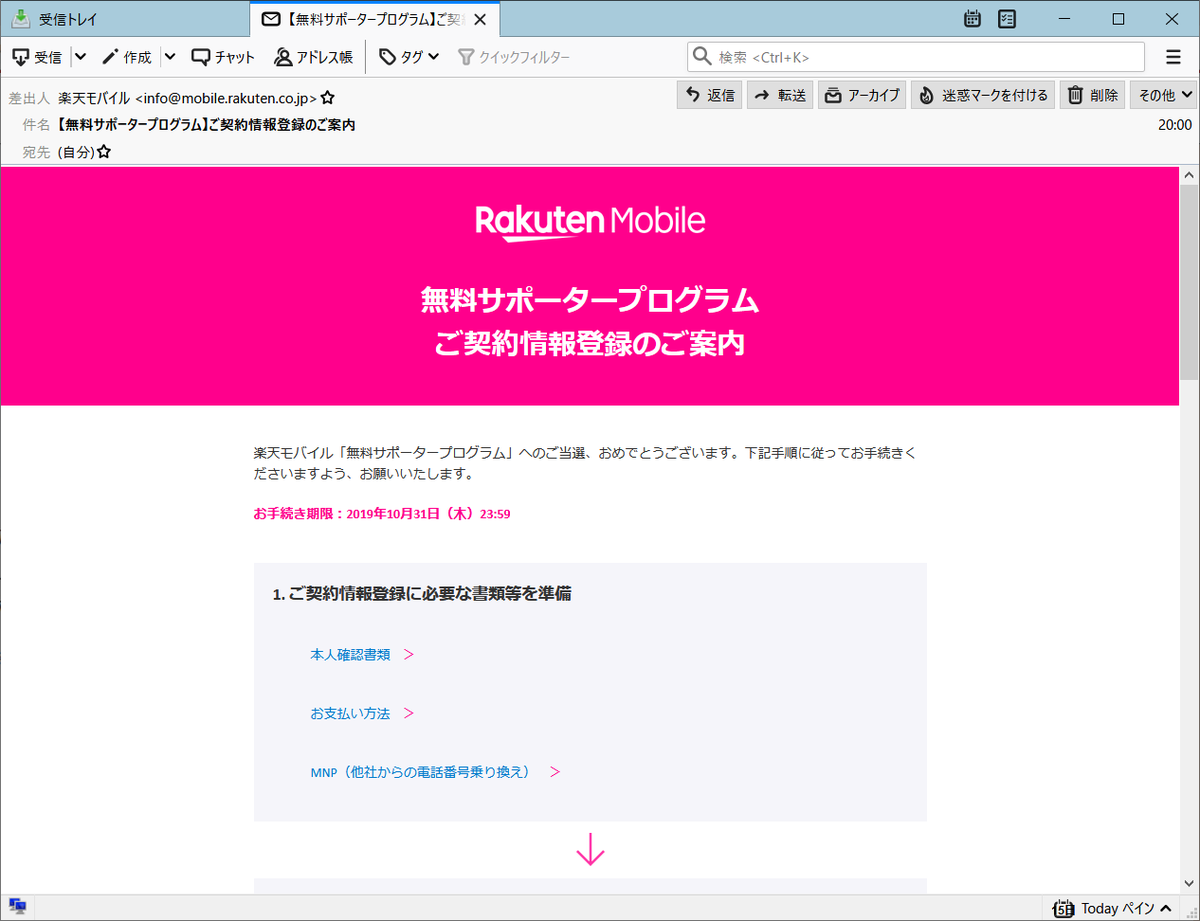Click the message body scrollbar thumb
The image size is (1200, 921).
coord(1189,282)
